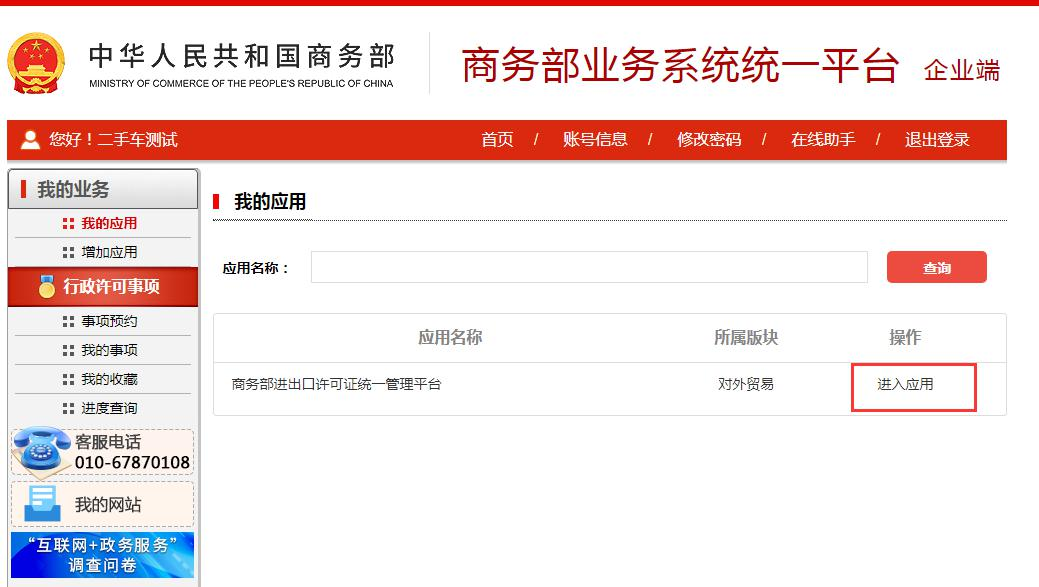Open 账号信息 in the navigation bar
The image size is (1039, 587).
[x=595, y=140]
